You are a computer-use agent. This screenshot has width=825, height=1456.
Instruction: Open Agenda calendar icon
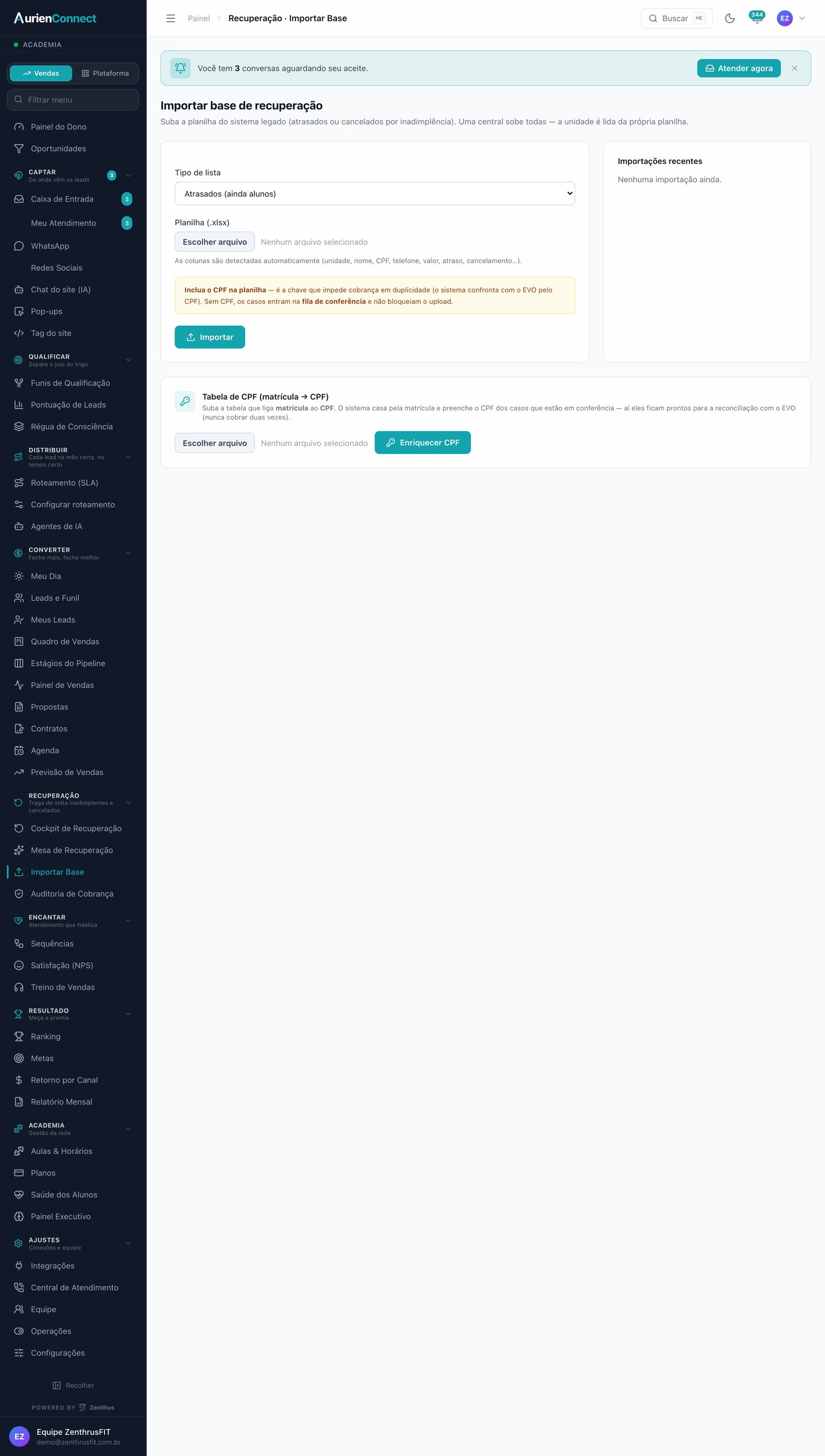coord(19,750)
